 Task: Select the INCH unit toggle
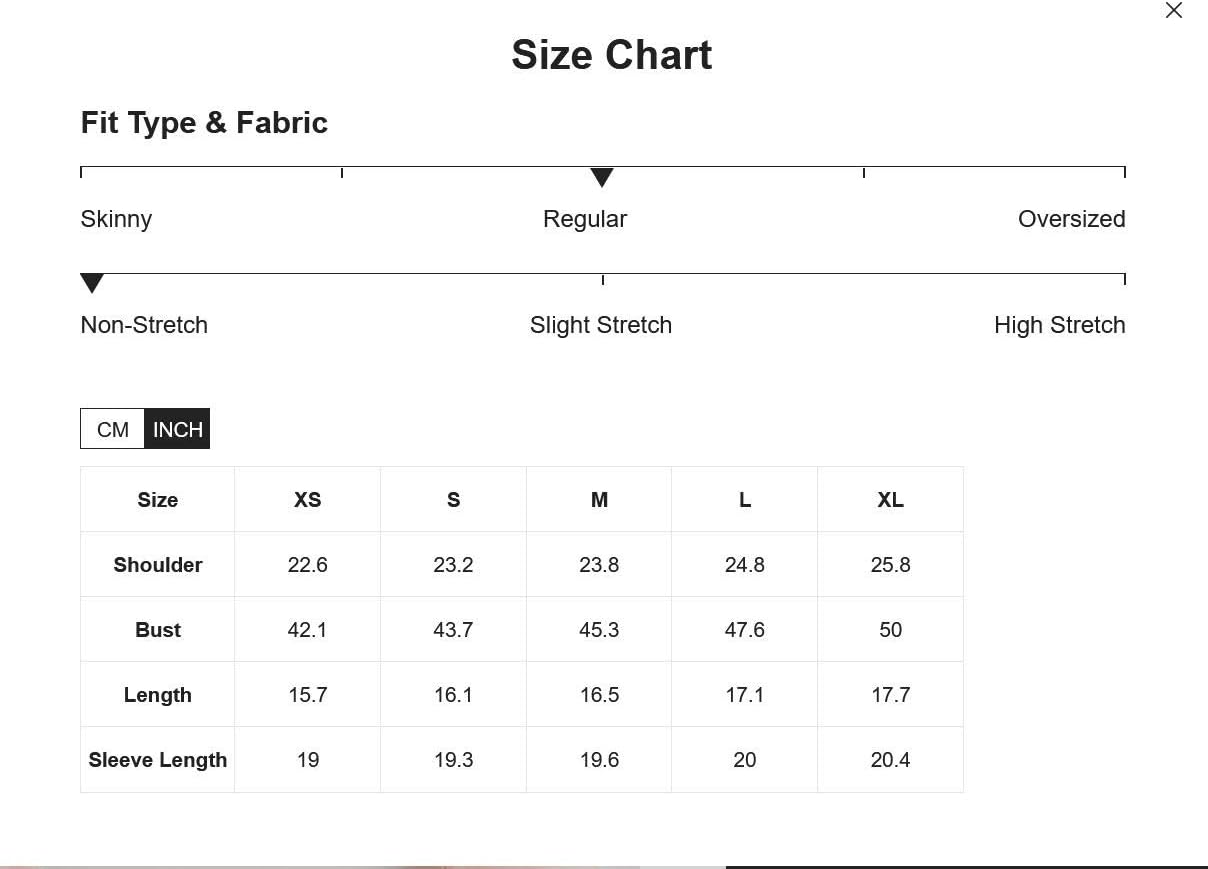(178, 429)
